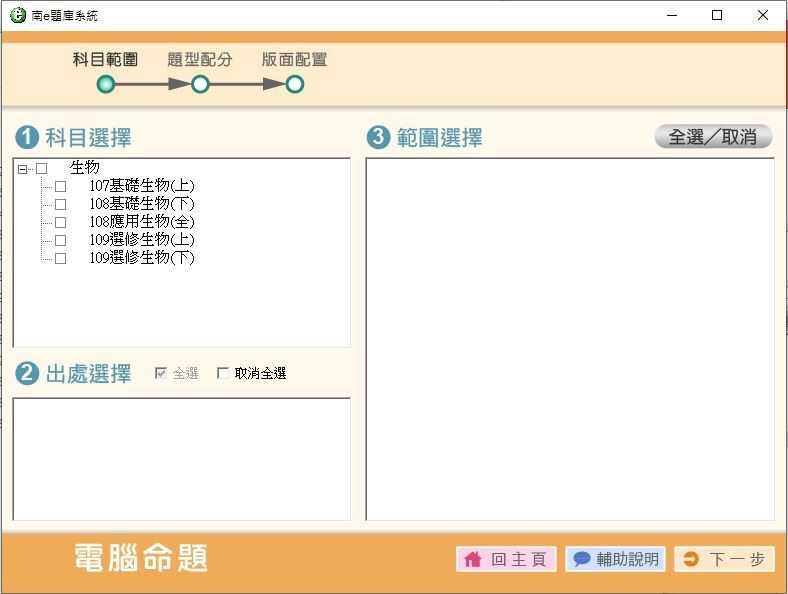Open 輔助說明 help button
Screen dimensions: 788x594
coord(616,559)
